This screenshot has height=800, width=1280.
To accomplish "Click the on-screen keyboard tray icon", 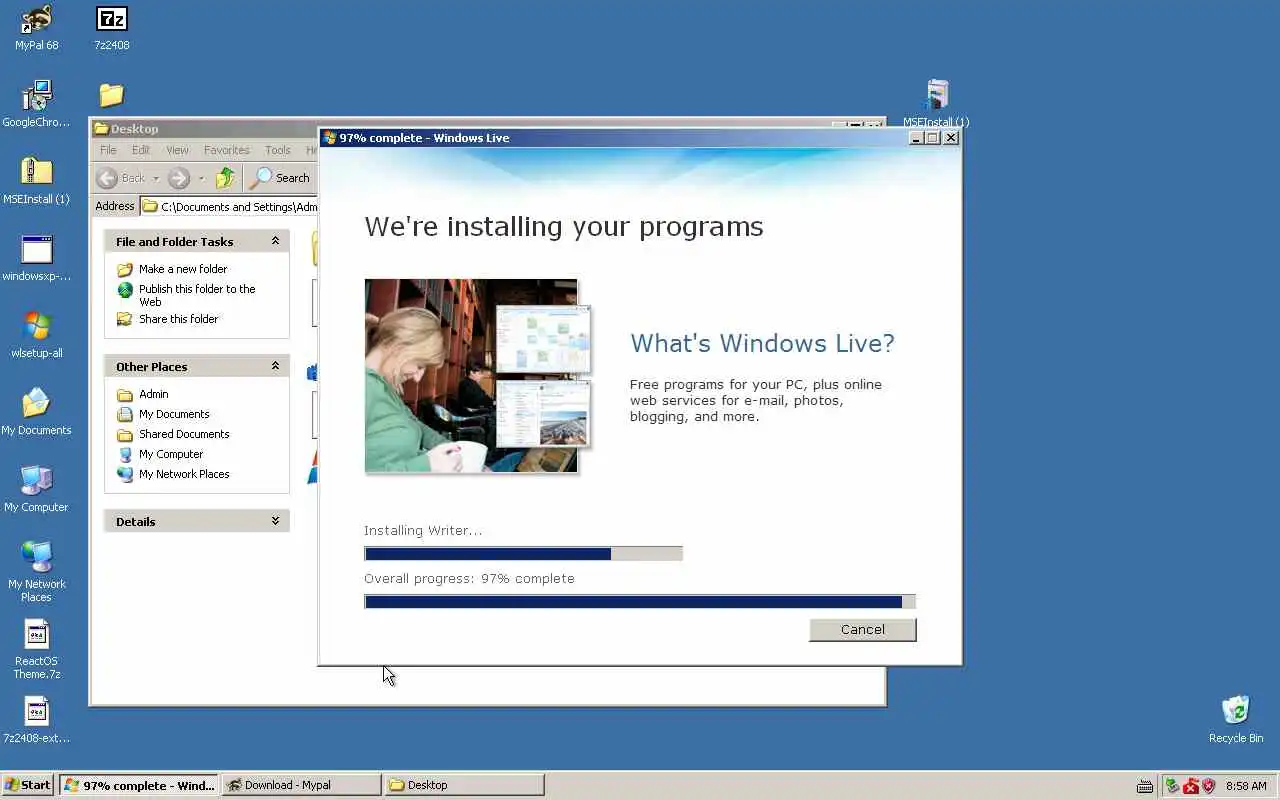I will point(1146,786).
